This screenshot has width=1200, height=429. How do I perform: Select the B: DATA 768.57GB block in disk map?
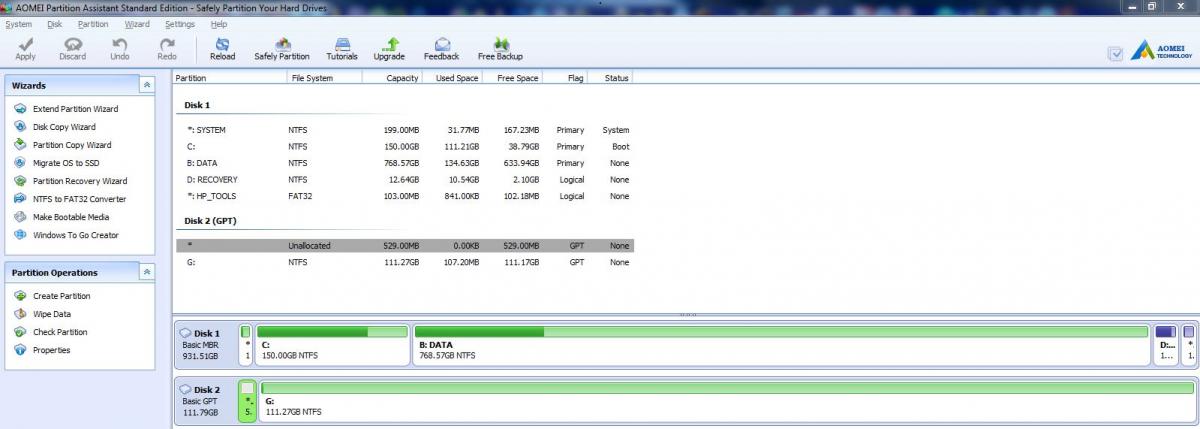pyautogui.click(x=782, y=344)
